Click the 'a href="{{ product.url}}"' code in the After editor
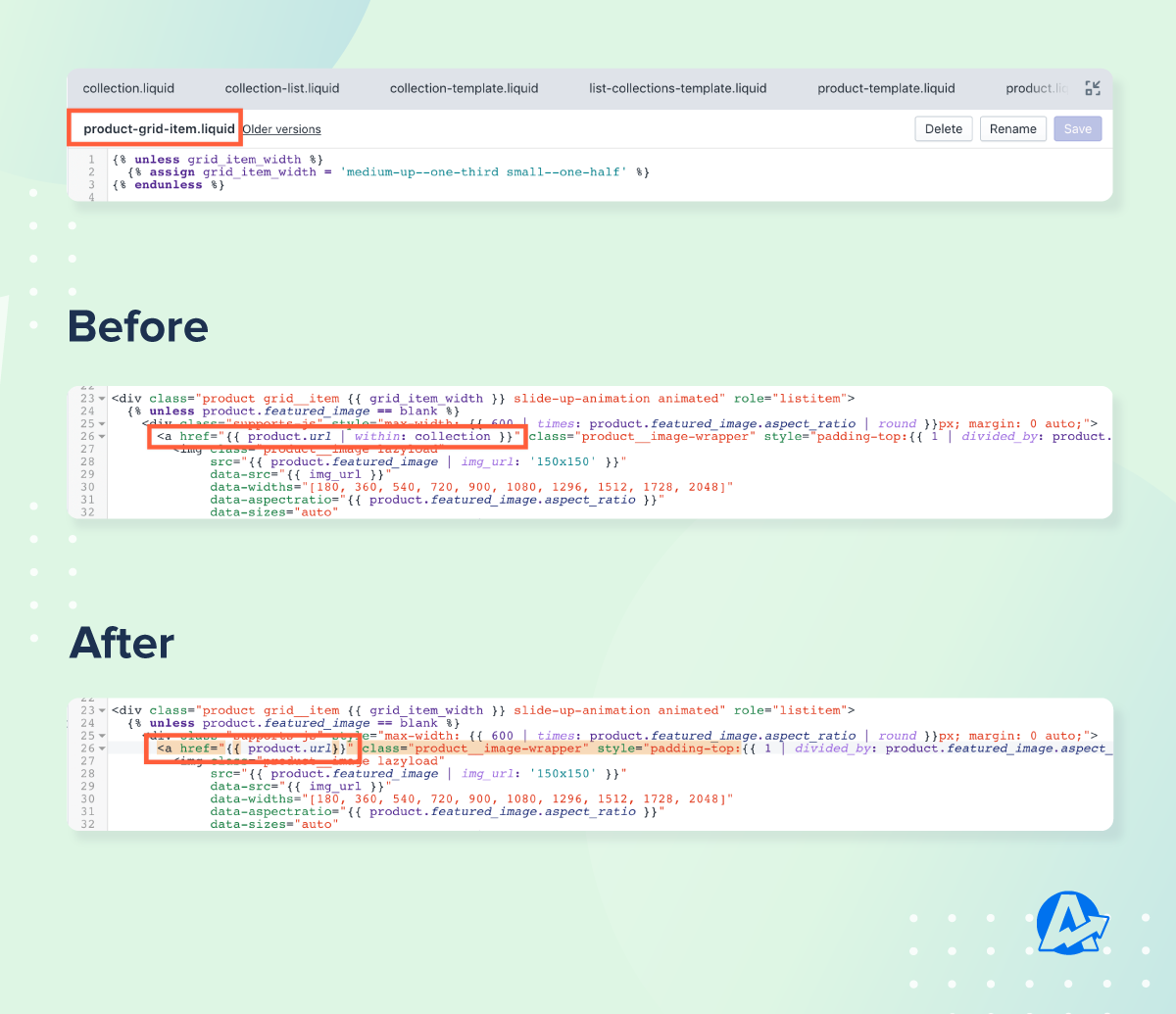 click(x=255, y=748)
